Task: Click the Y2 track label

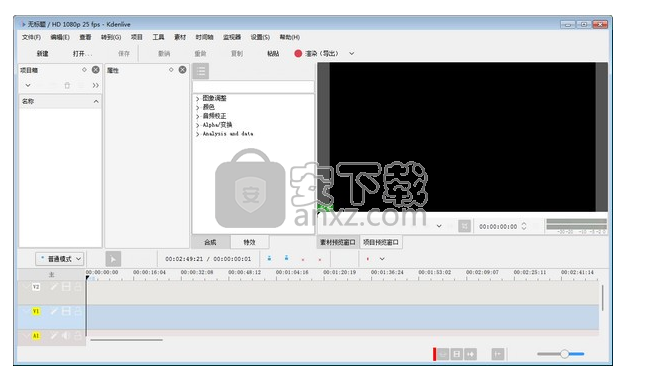Action: click(36, 287)
